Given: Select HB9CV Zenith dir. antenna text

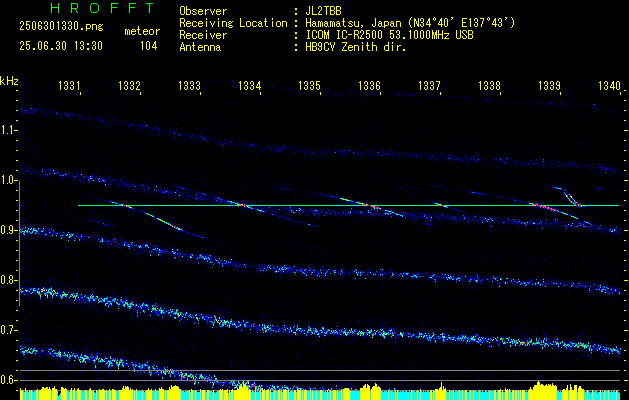Looking at the screenshot, I should 356,47.
